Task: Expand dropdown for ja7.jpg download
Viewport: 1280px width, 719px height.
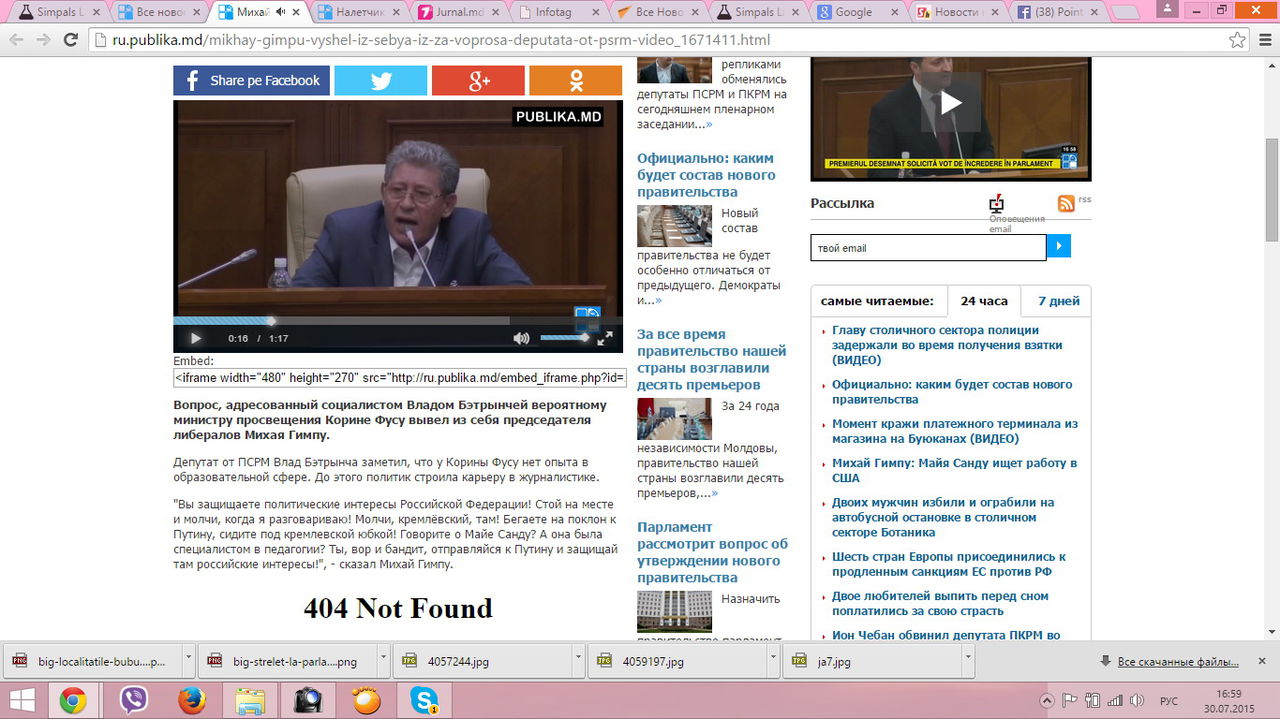Action: pyautogui.click(x=968, y=661)
